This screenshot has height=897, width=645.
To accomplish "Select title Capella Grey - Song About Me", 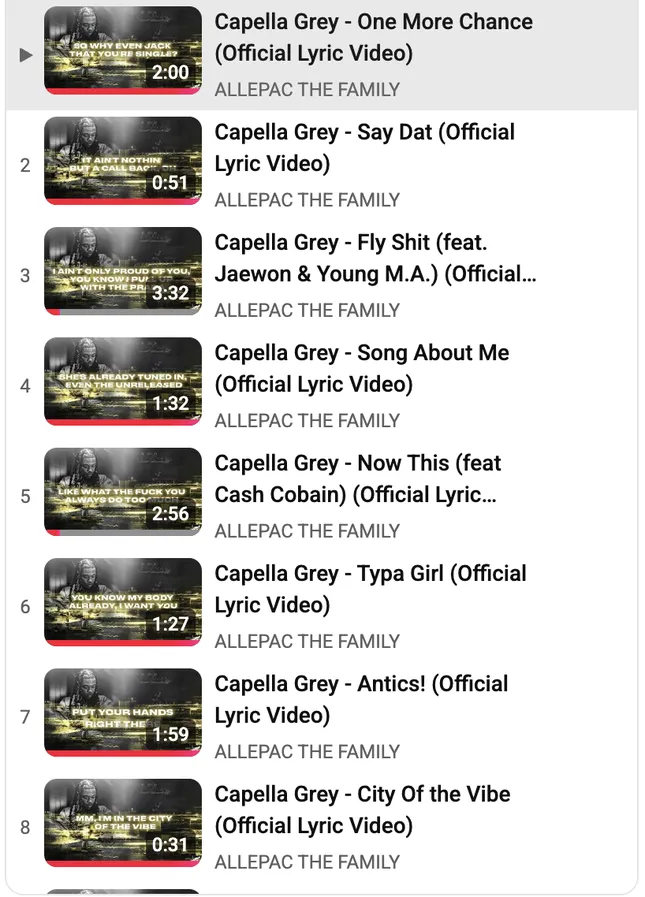I will tap(362, 369).
